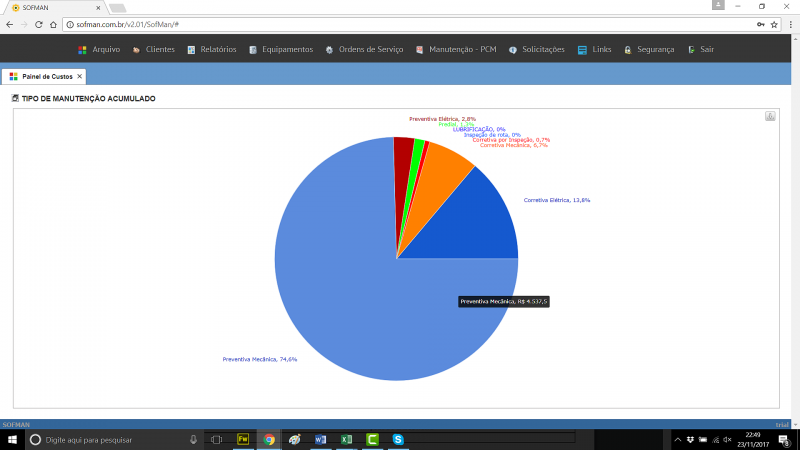Click Sair to log out
This screenshot has width=800, height=450.
click(x=706, y=49)
